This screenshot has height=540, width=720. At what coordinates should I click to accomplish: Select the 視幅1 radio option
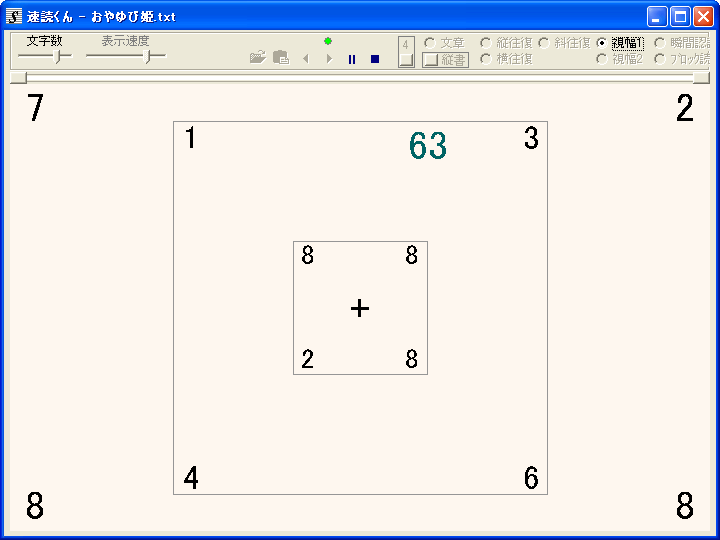(x=620, y=43)
